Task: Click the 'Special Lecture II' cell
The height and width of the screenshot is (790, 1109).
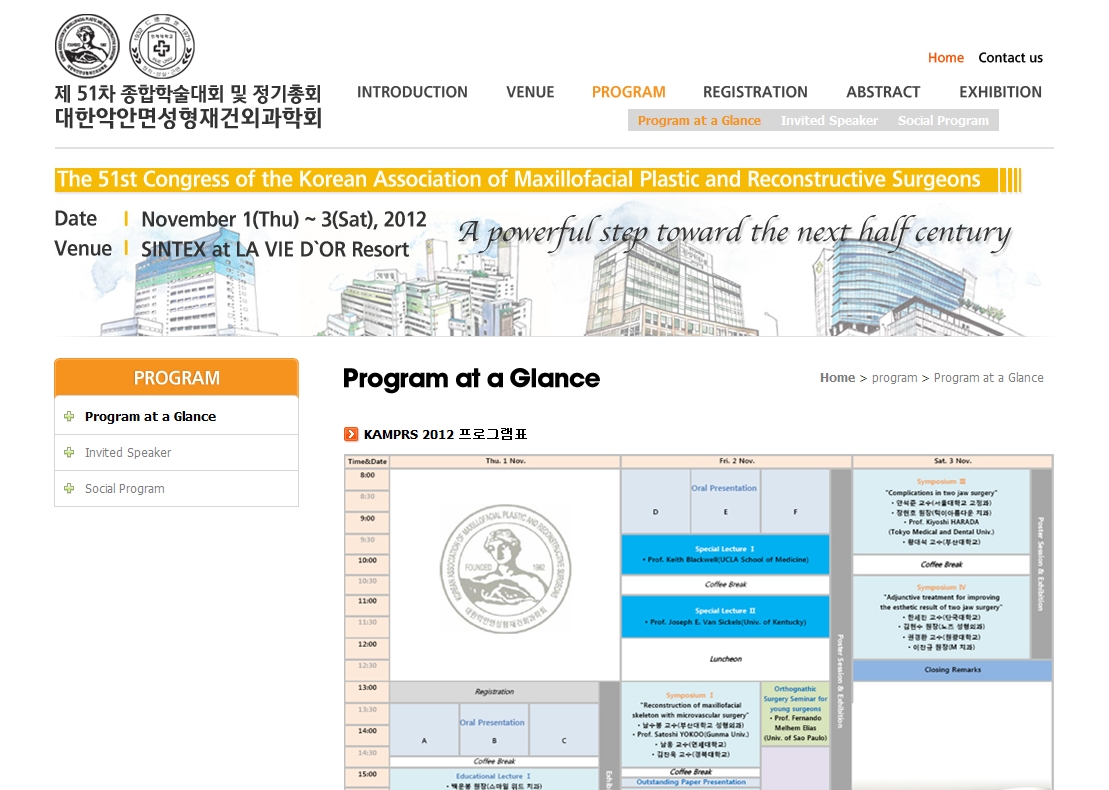Action: 725,616
